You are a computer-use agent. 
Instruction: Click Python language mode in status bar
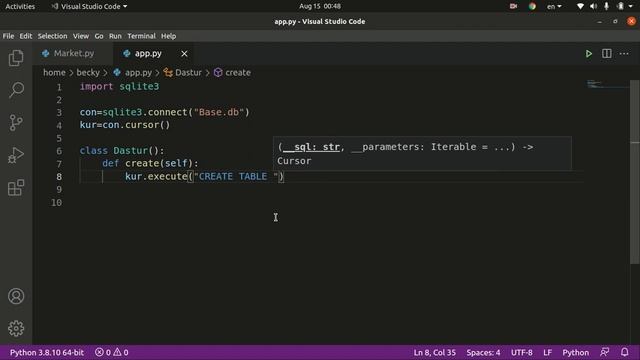tap(576, 352)
